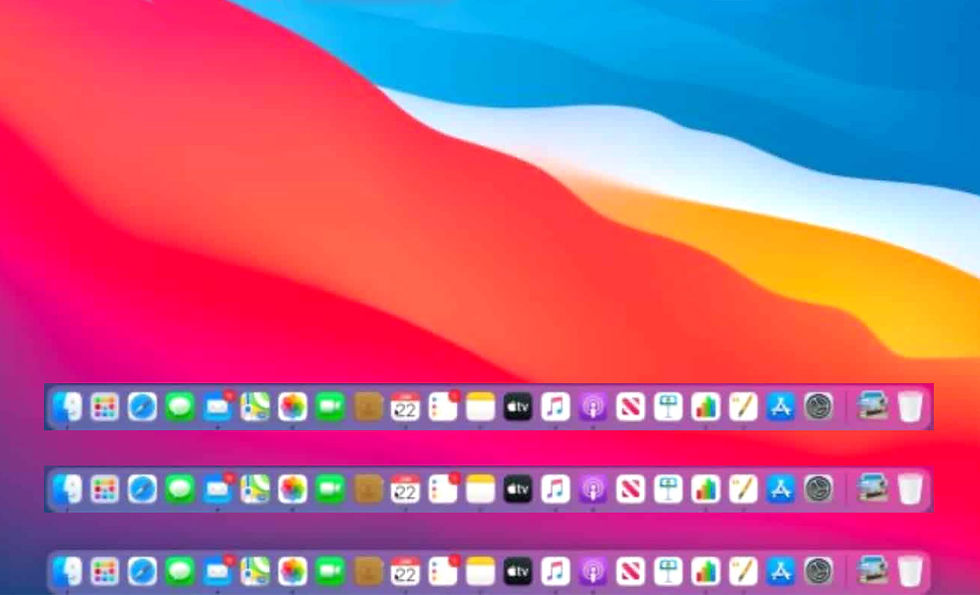This screenshot has height=595, width=980.
Task: Click Calendar in the middle dock
Action: pos(406,489)
